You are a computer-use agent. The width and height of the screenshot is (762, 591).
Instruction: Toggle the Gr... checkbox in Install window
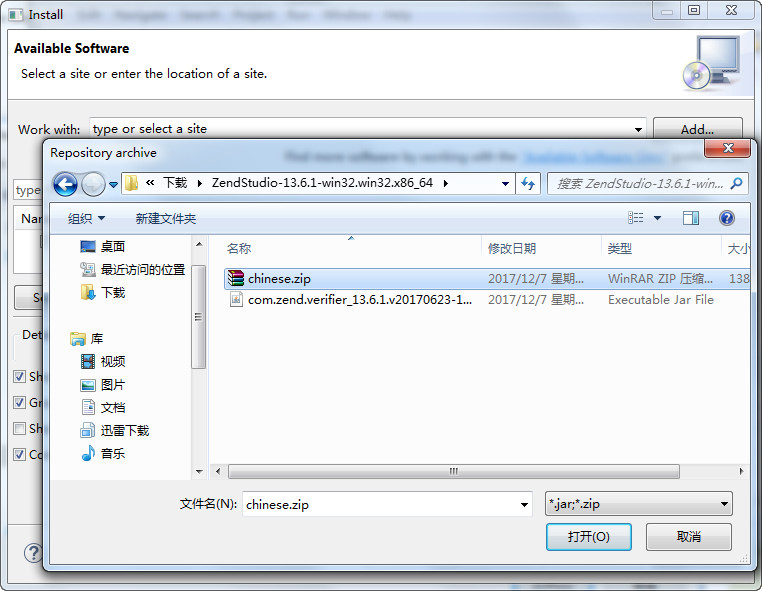pyautogui.click(x=19, y=402)
